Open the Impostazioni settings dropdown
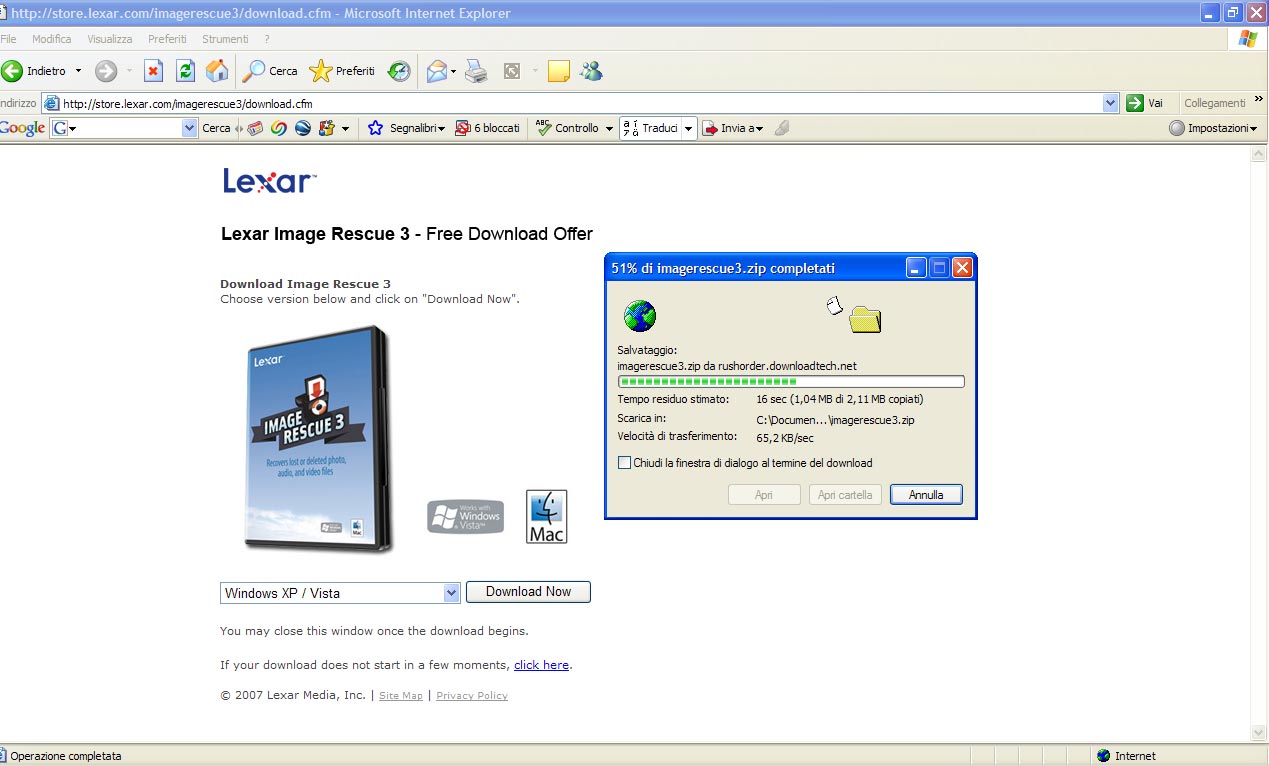1269x766 pixels. tap(1213, 128)
